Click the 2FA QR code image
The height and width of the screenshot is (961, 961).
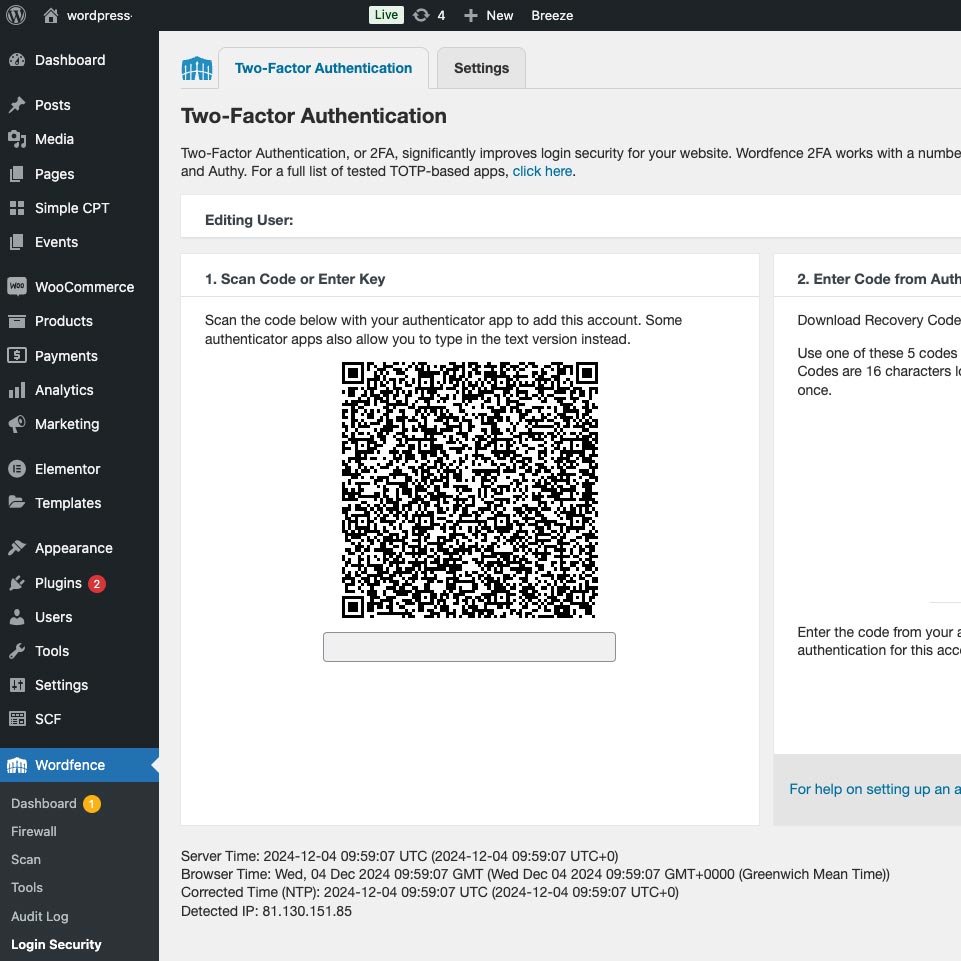469,490
